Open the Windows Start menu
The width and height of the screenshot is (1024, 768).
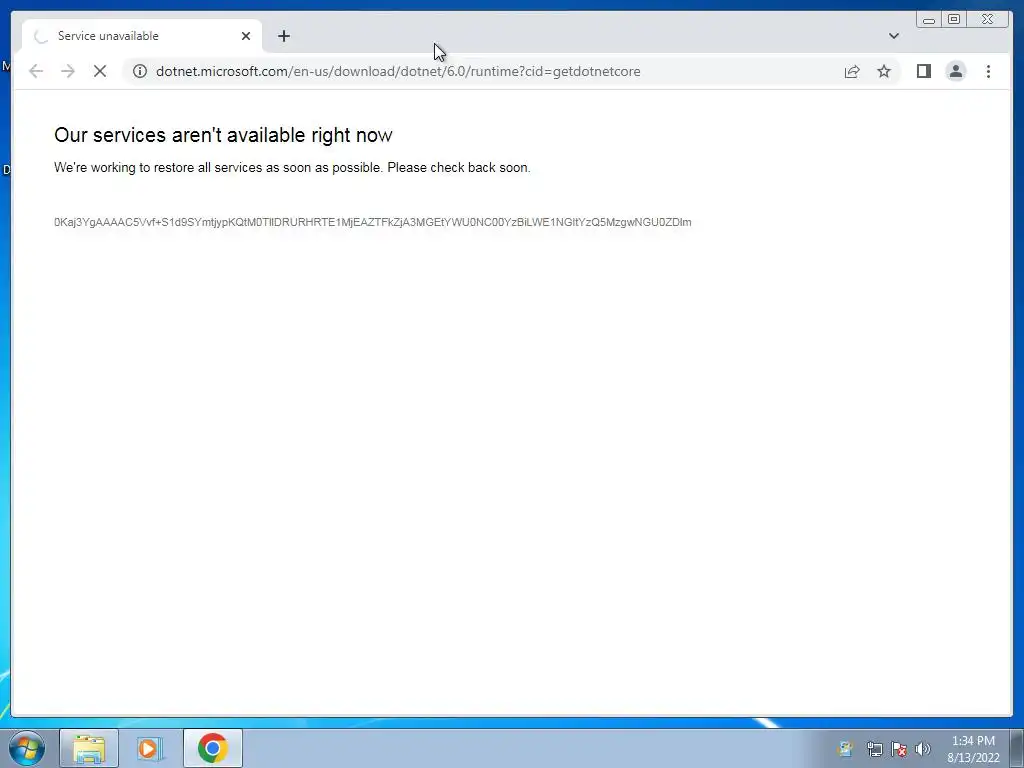(x=27, y=748)
